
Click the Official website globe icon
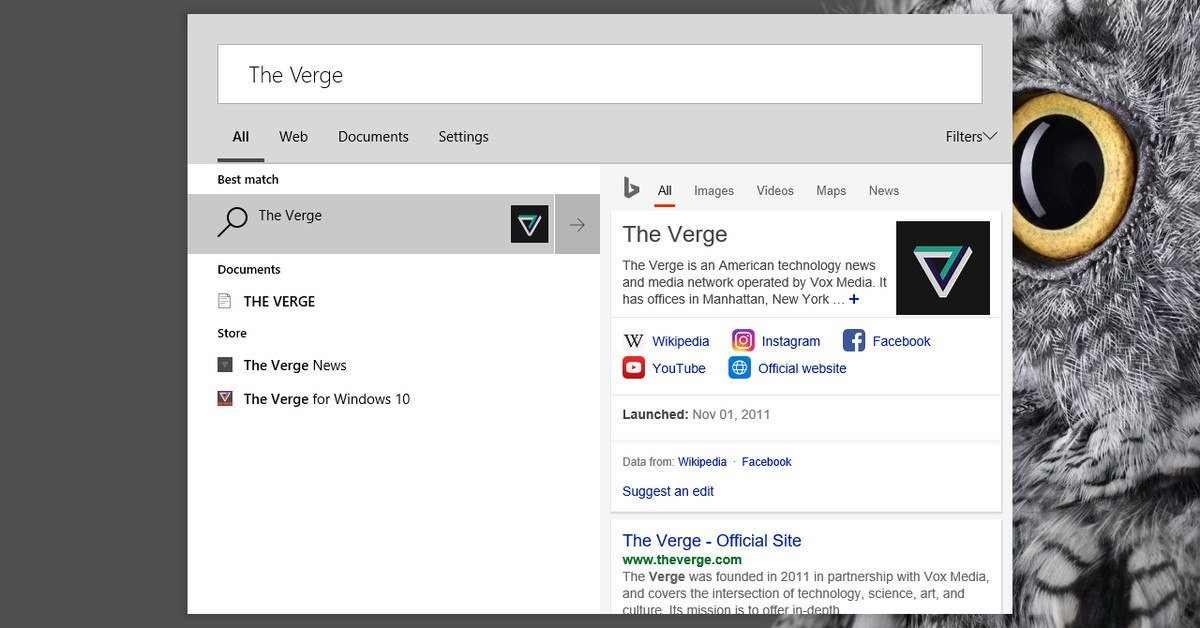(739, 368)
